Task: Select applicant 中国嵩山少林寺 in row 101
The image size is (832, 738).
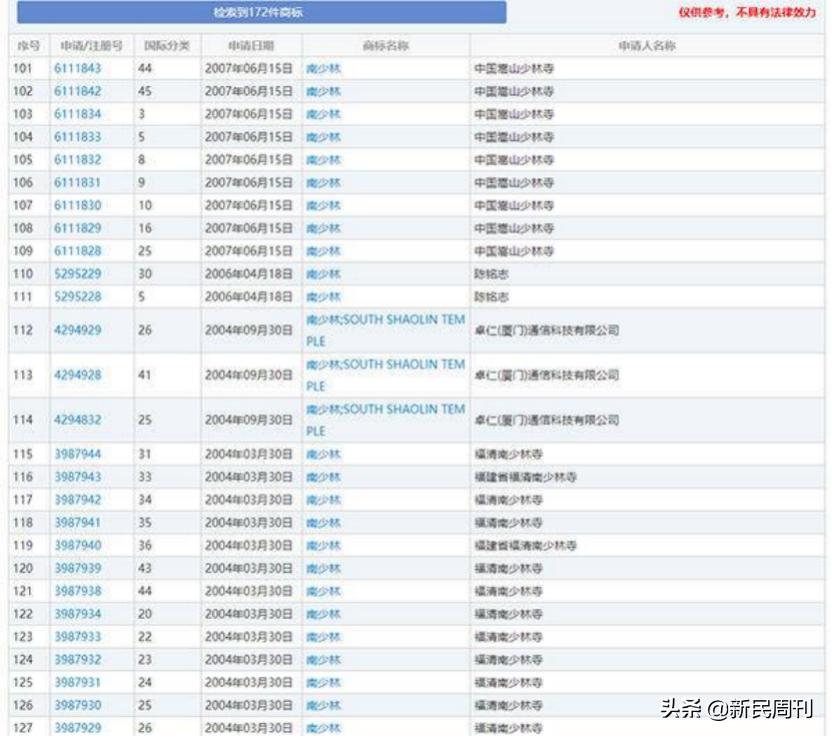Action: coord(514,68)
